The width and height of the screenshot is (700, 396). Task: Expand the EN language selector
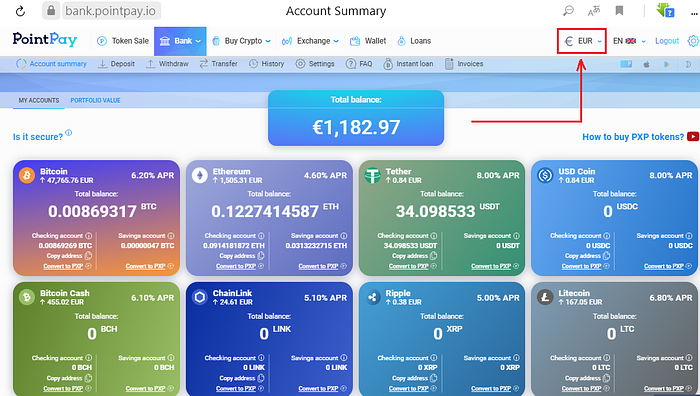click(629, 41)
